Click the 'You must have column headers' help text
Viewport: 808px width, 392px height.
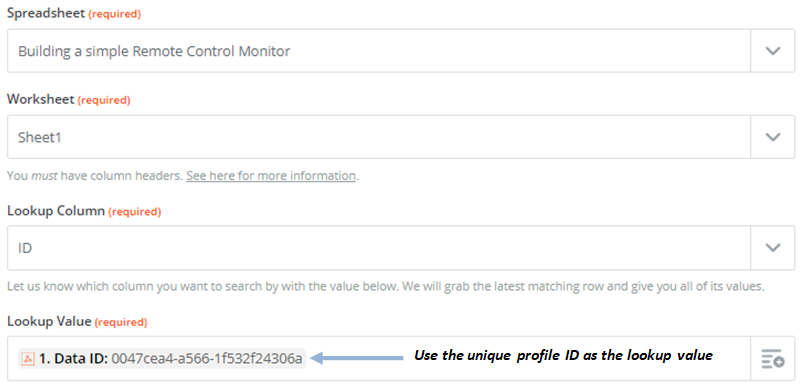(95, 176)
